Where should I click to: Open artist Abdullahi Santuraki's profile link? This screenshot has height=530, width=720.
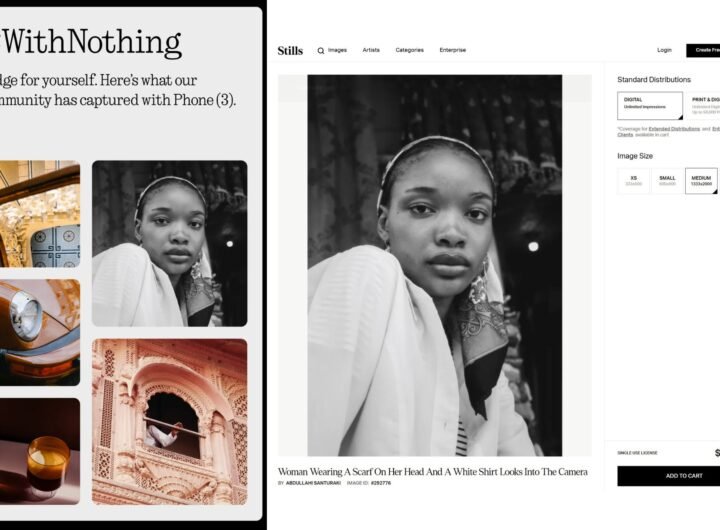pos(313,483)
